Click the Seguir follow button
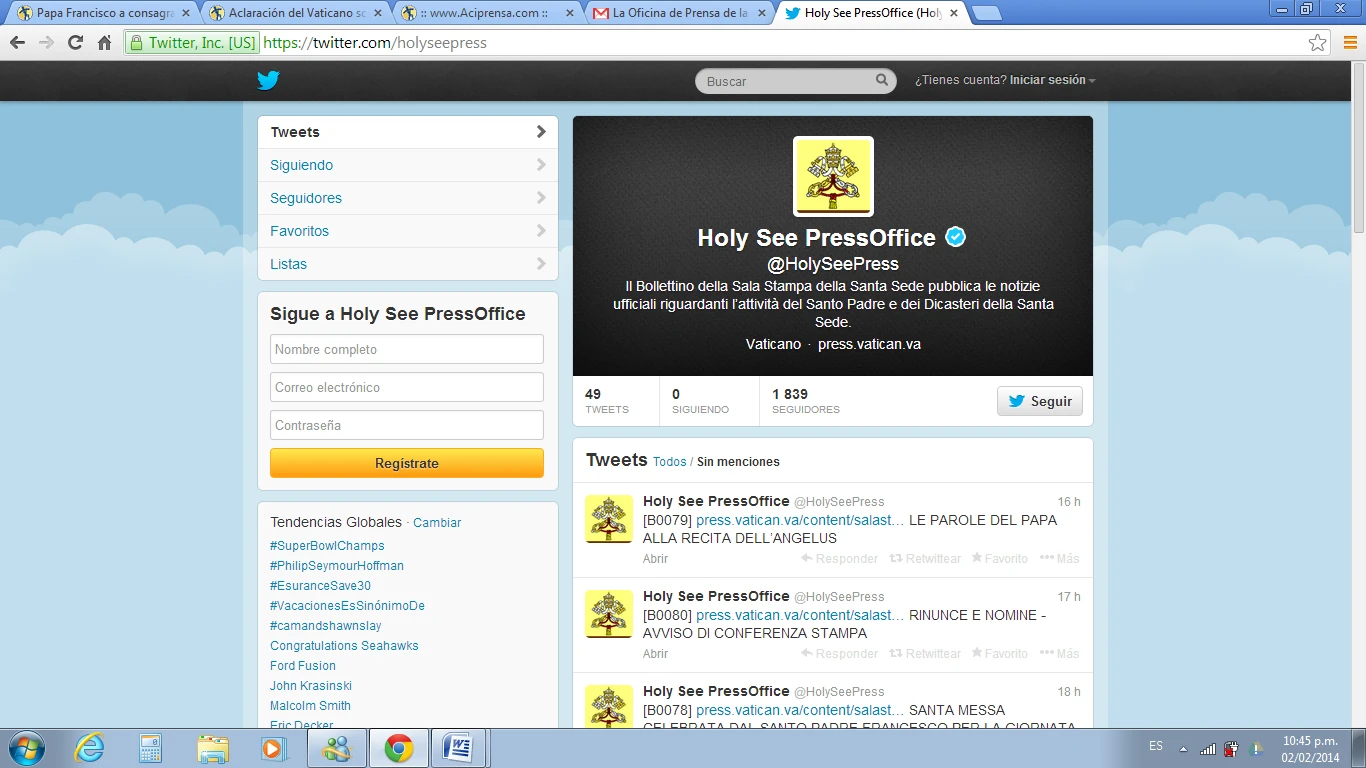Image resolution: width=1366 pixels, height=768 pixels. 1039,401
